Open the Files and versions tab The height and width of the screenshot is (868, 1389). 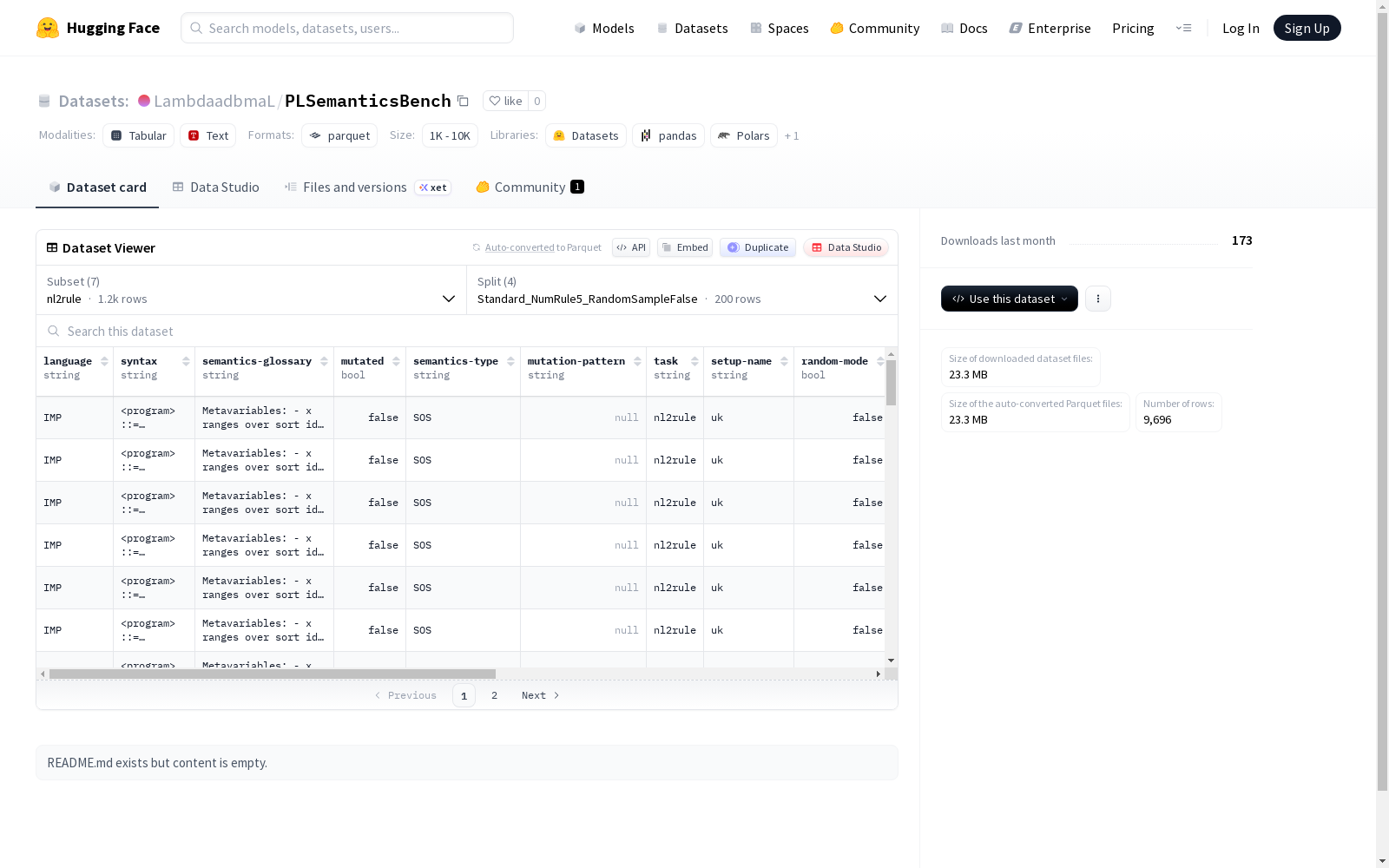(x=367, y=187)
